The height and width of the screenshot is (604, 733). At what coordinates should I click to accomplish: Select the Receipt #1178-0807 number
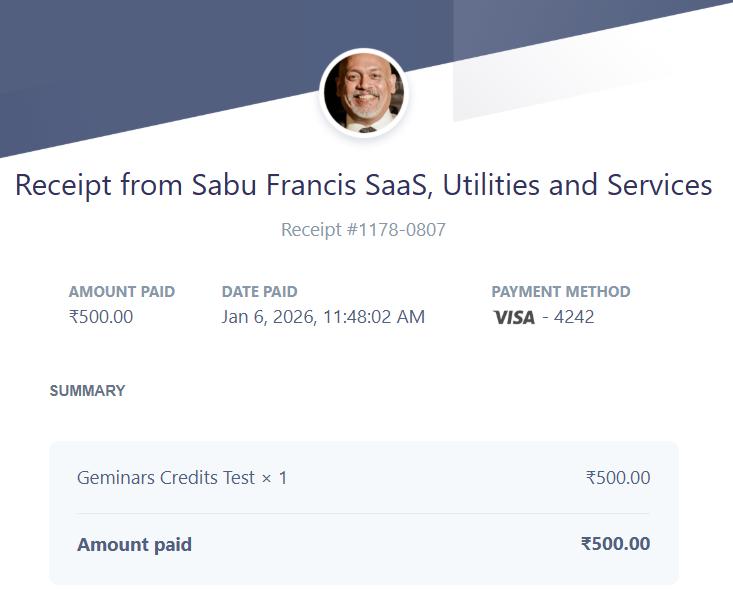click(x=363, y=230)
